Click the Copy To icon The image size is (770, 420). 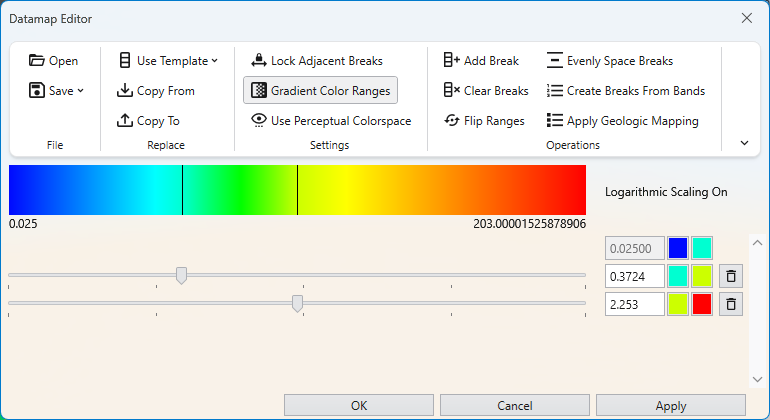coord(125,121)
